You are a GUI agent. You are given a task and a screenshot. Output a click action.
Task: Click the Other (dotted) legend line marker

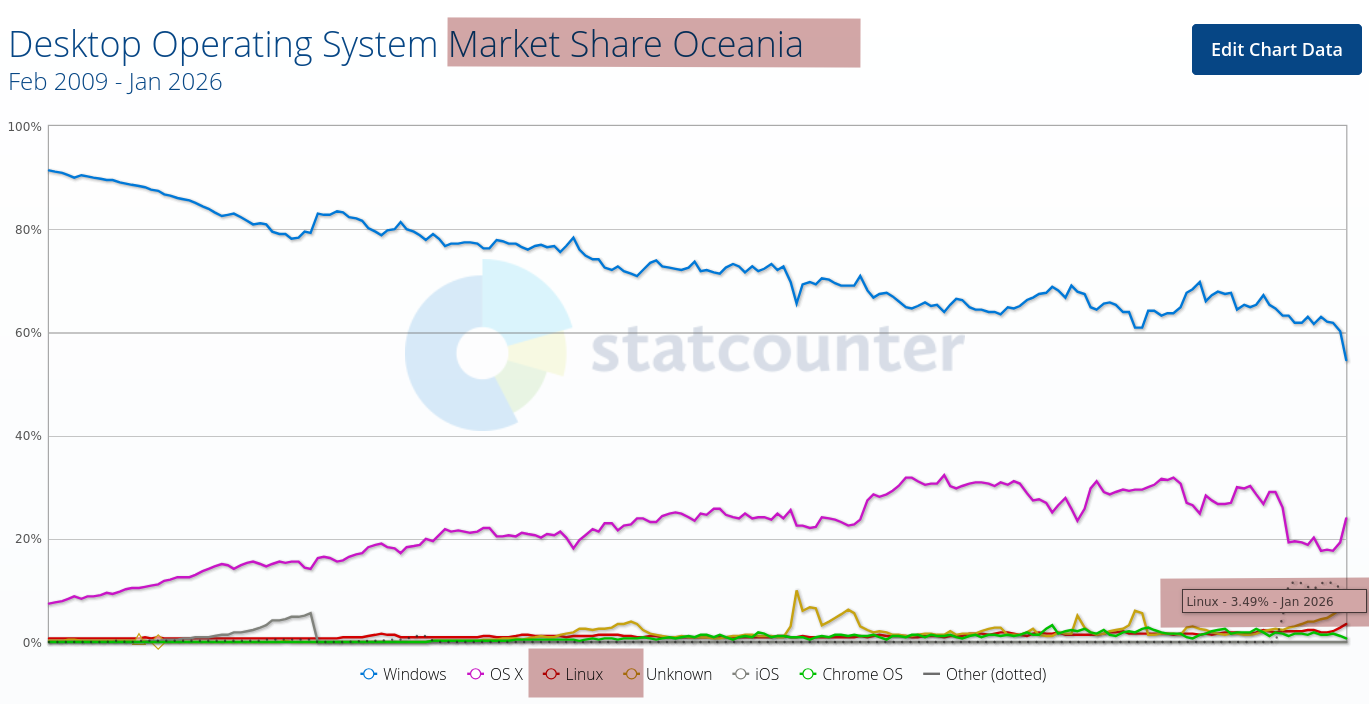click(x=932, y=674)
